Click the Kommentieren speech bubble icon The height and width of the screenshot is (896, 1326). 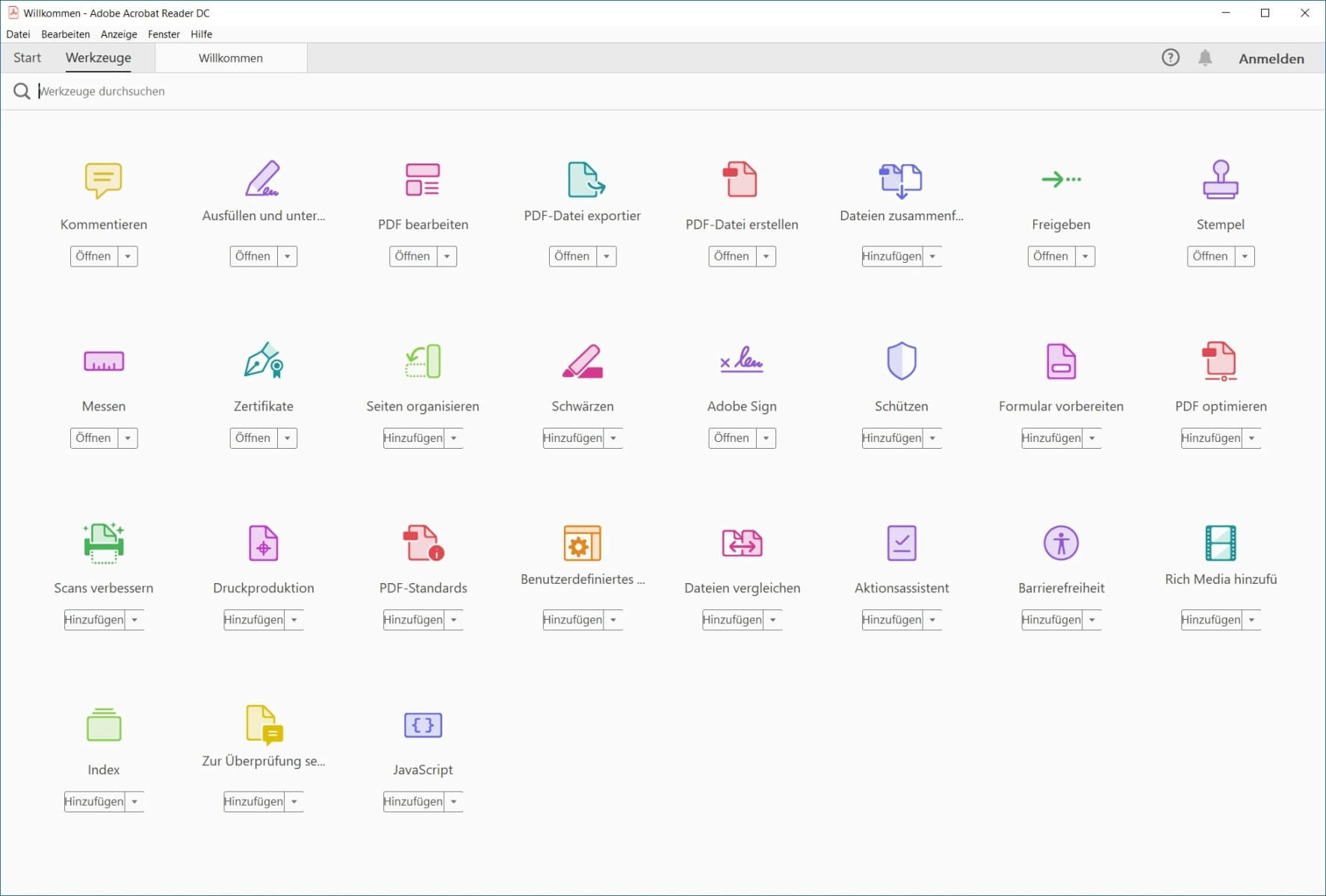(103, 180)
